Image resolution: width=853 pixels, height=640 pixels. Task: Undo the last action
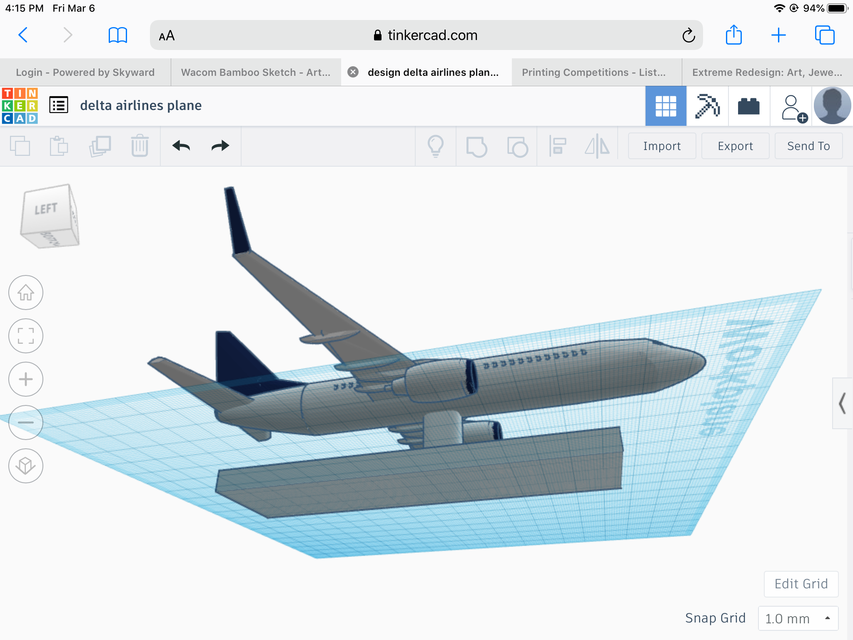click(x=180, y=146)
